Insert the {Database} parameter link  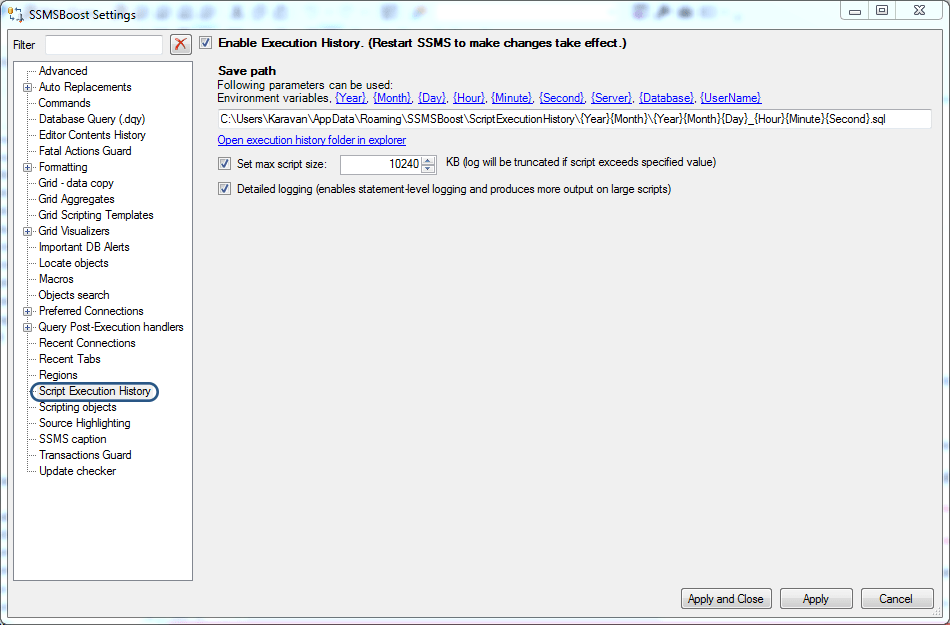[x=666, y=98]
